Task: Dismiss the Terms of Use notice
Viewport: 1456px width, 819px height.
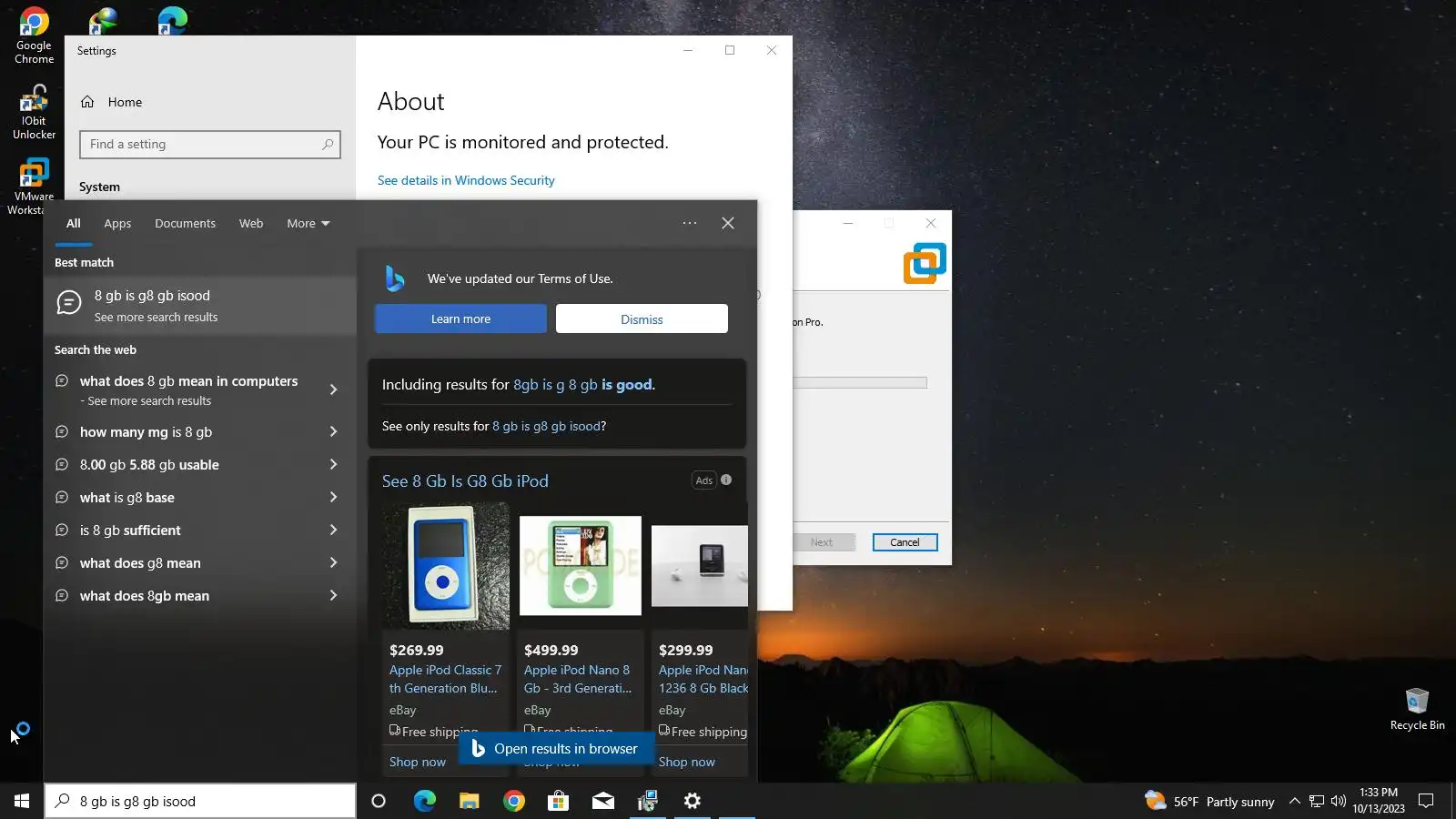Action: [642, 318]
